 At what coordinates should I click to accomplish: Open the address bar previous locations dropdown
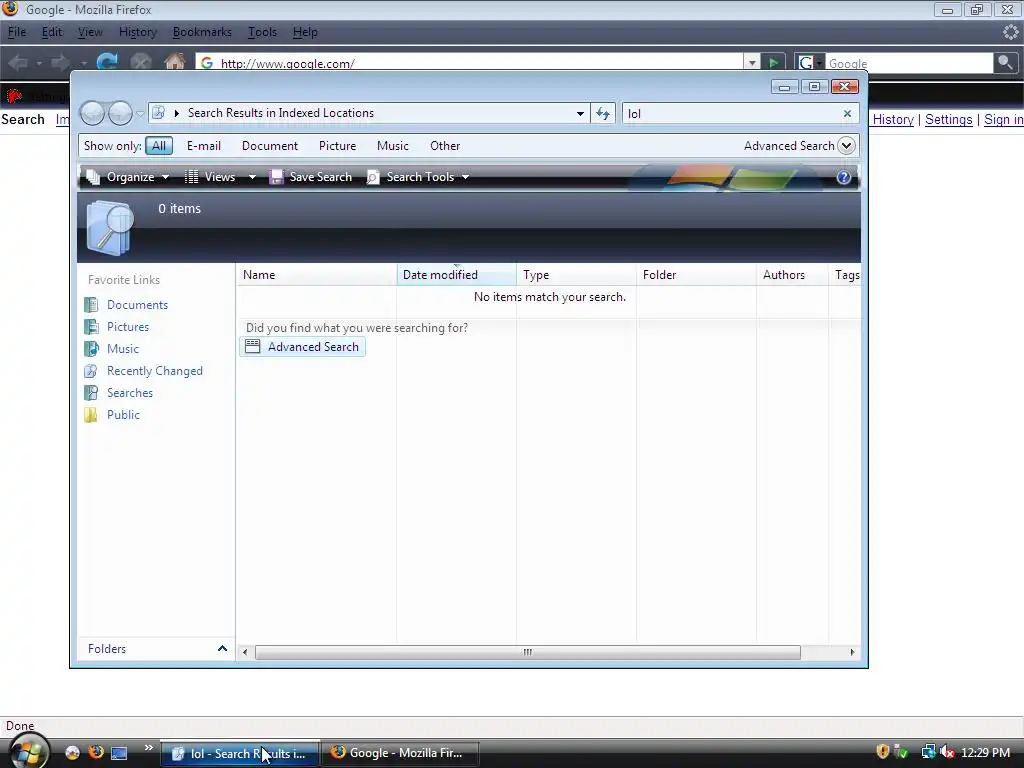(x=580, y=114)
